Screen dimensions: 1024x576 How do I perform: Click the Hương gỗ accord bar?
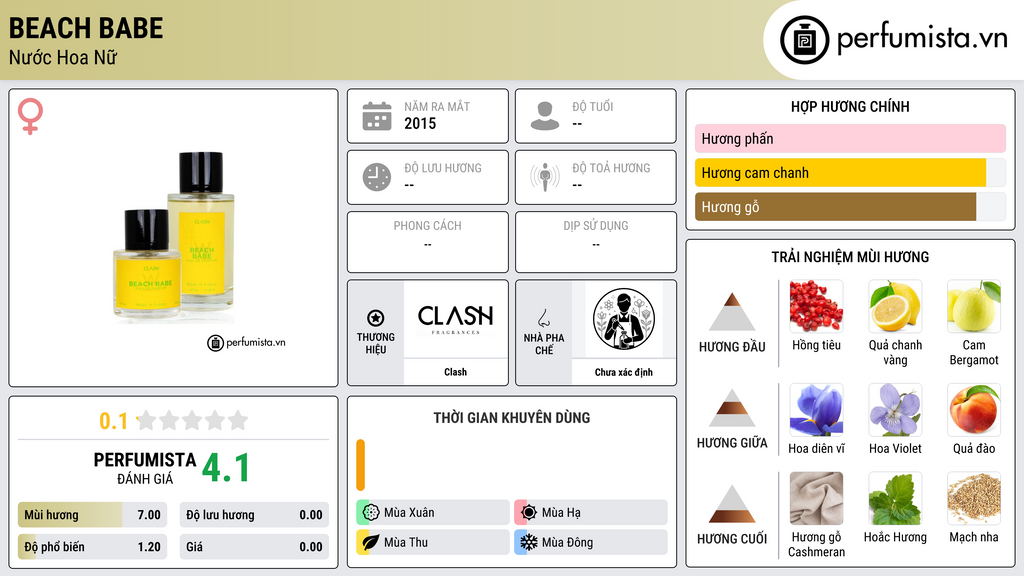[x=850, y=207]
